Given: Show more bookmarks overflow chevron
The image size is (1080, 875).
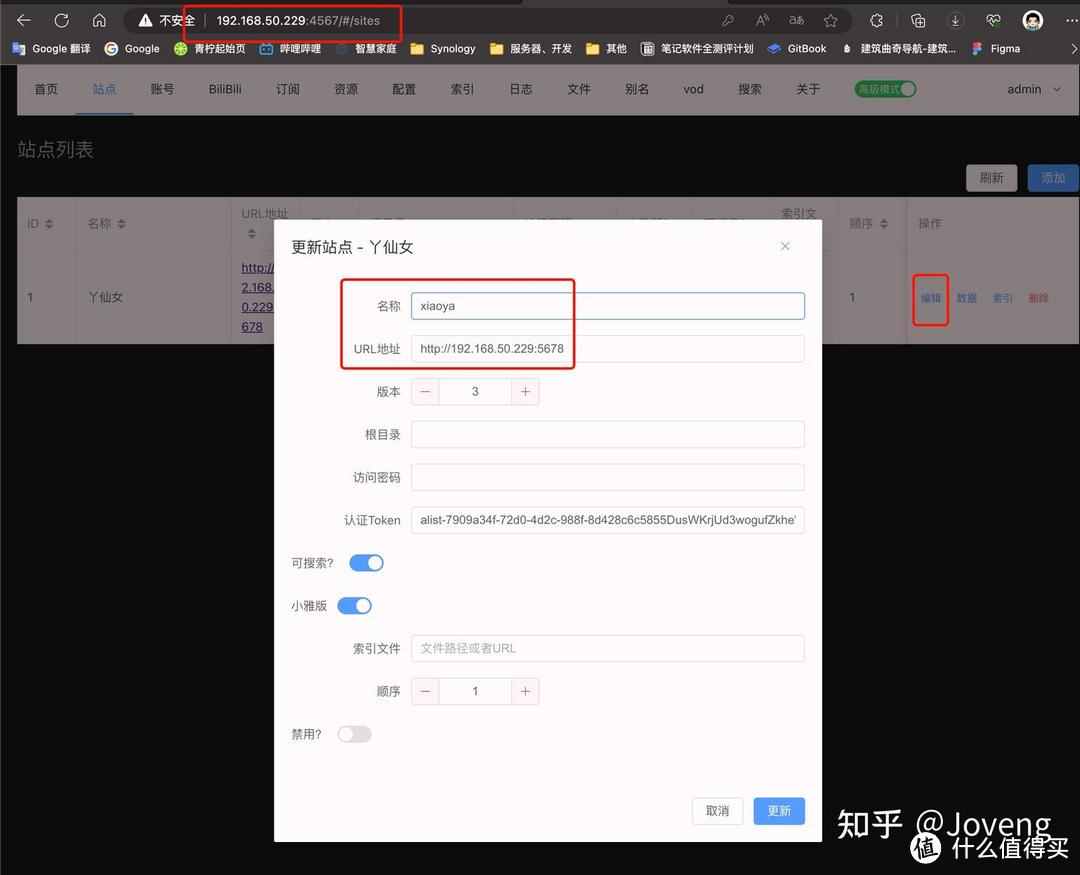Looking at the screenshot, I should point(1073,49).
